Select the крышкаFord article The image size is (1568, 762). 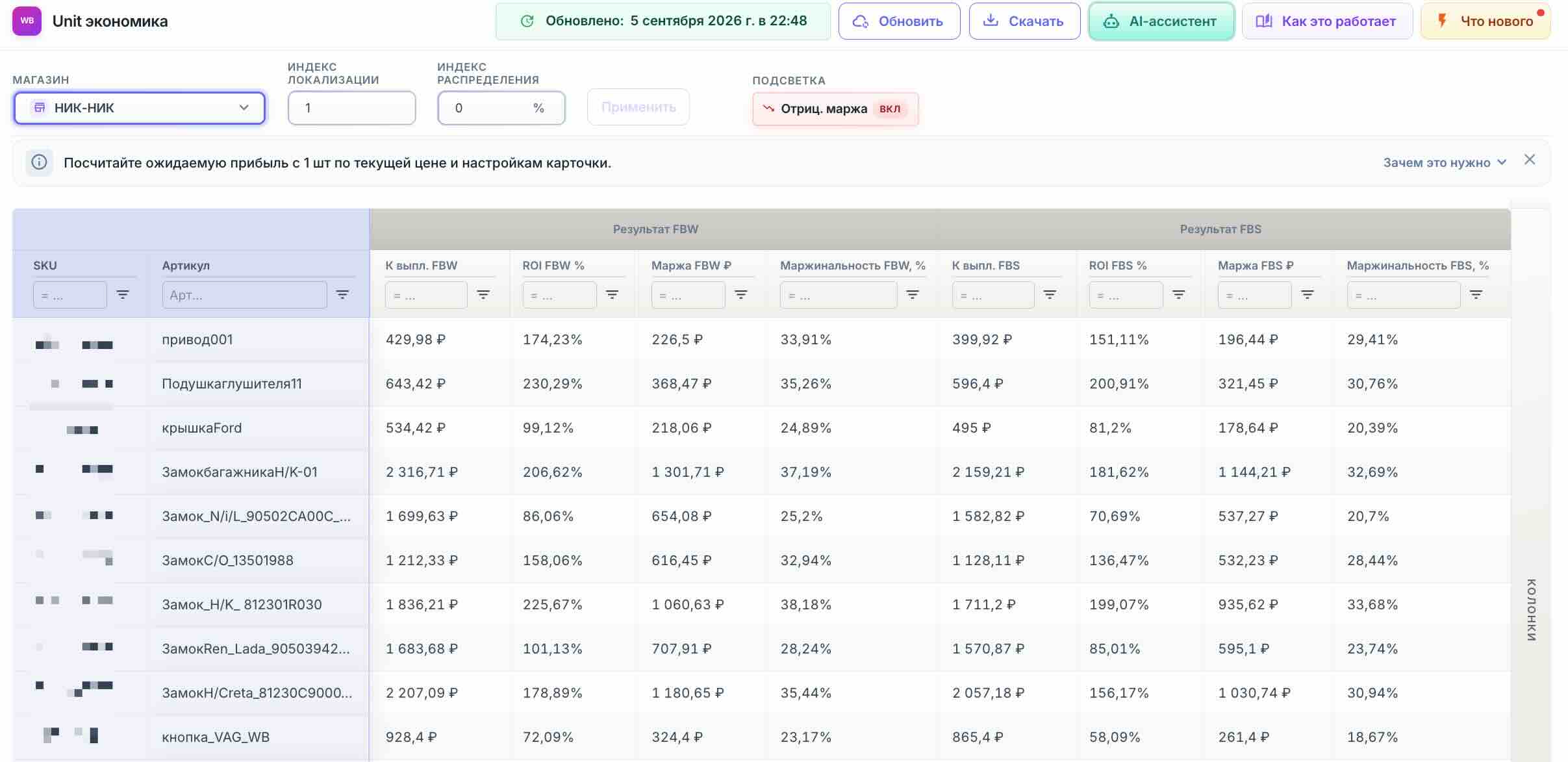[201, 427]
